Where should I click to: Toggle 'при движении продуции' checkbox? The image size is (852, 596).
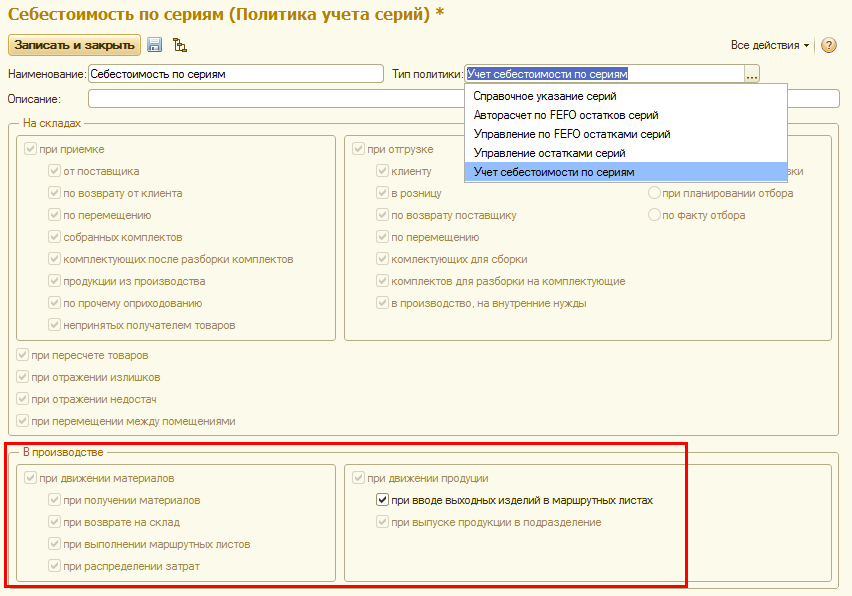pos(358,478)
